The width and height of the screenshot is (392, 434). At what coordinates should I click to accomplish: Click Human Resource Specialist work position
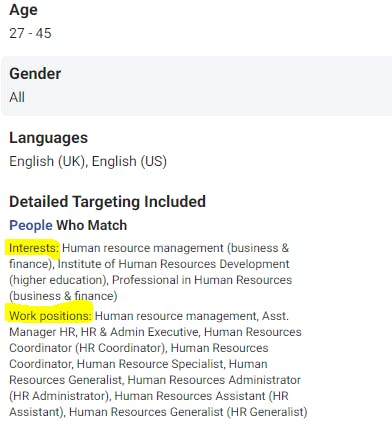150,364
